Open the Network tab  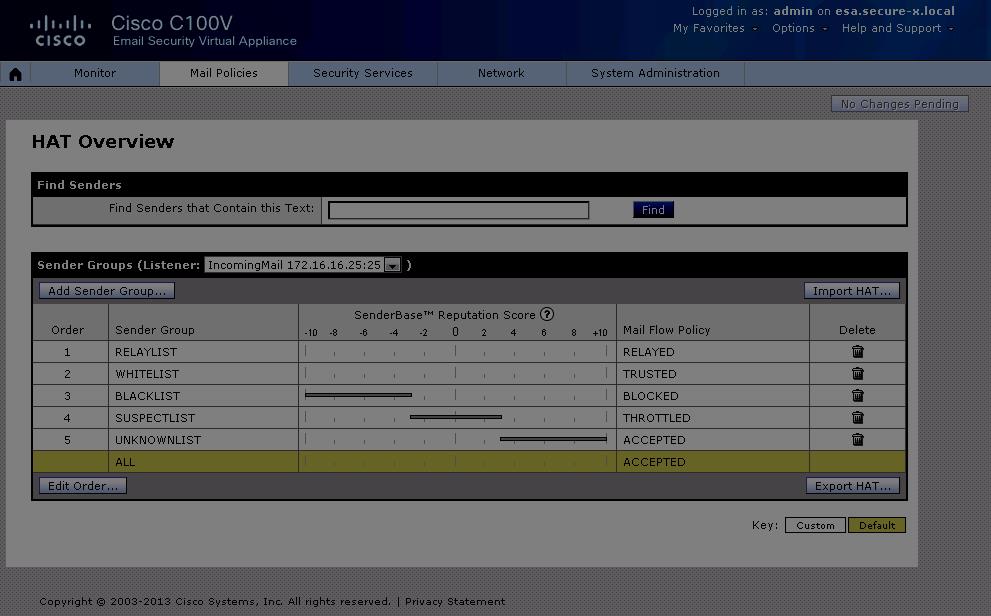pos(501,73)
